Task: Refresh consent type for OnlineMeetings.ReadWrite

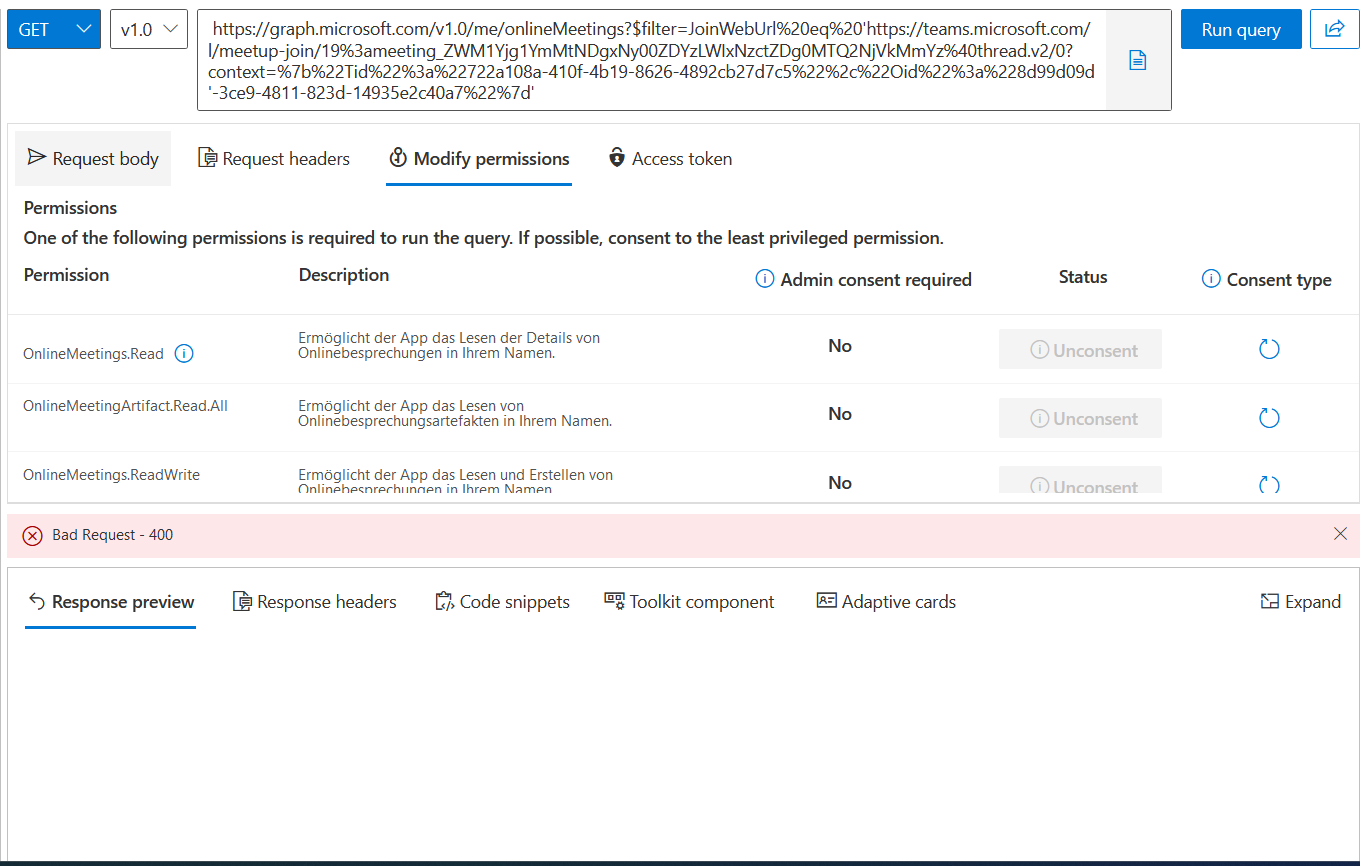Action: (x=1269, y=482)
